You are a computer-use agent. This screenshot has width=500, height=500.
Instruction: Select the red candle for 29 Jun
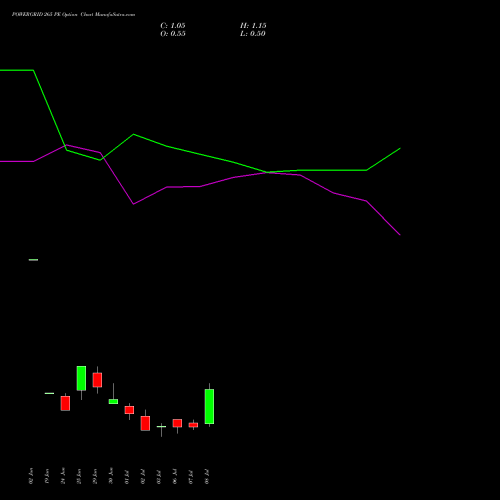[97, 380]
